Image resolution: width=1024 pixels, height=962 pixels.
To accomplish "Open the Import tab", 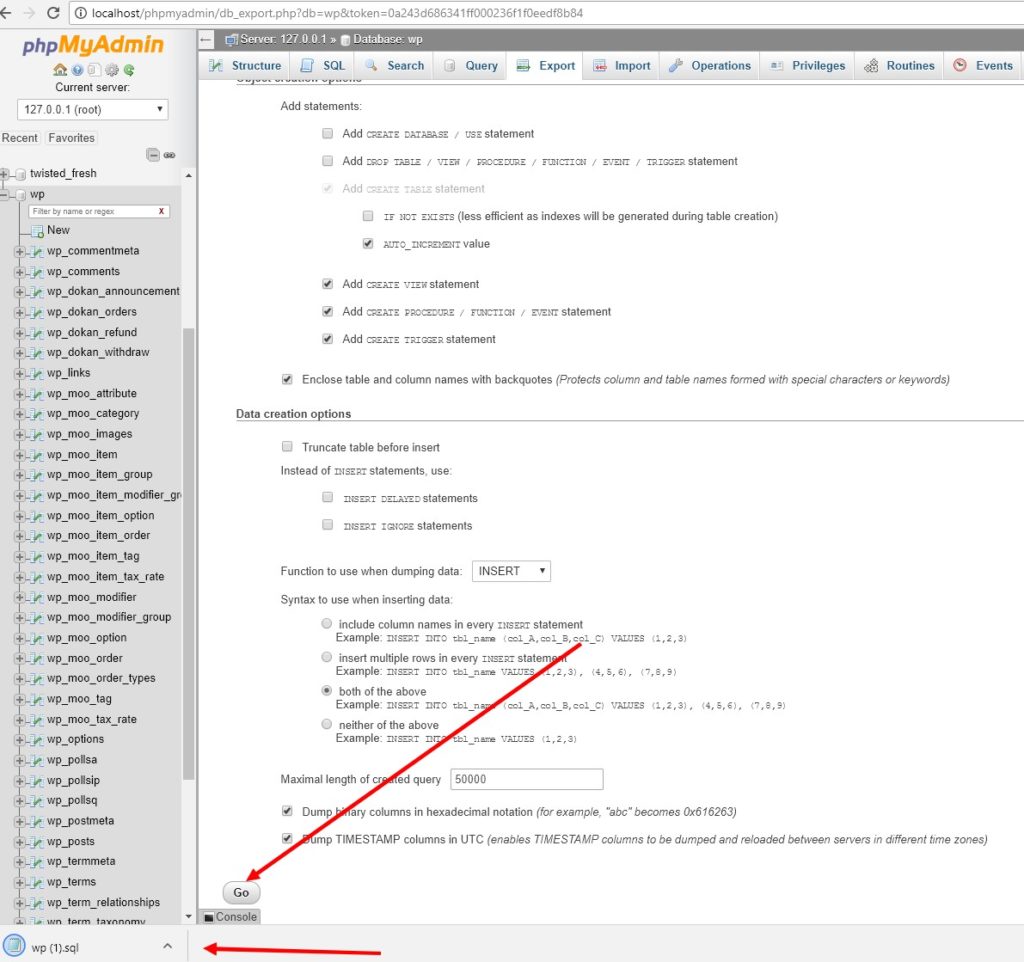I will click(621, 66).
